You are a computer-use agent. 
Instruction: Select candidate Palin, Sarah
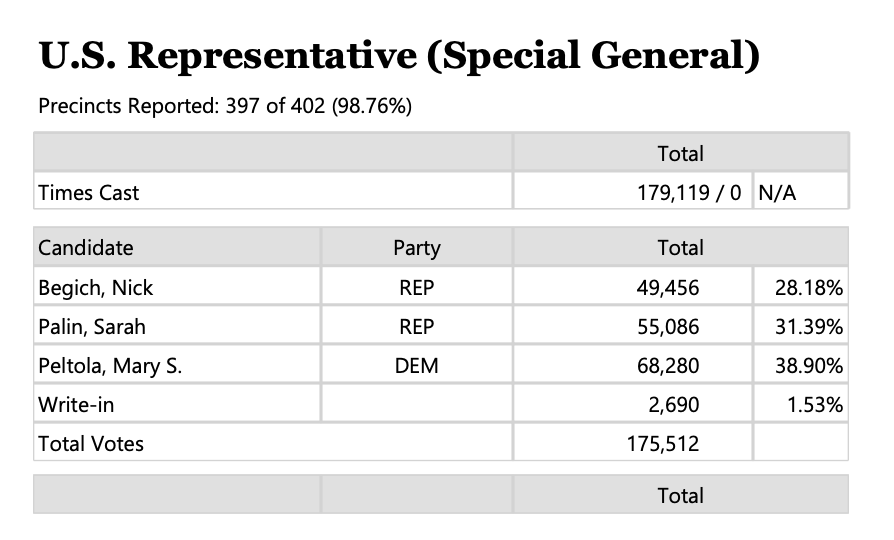tap(92, 326)
